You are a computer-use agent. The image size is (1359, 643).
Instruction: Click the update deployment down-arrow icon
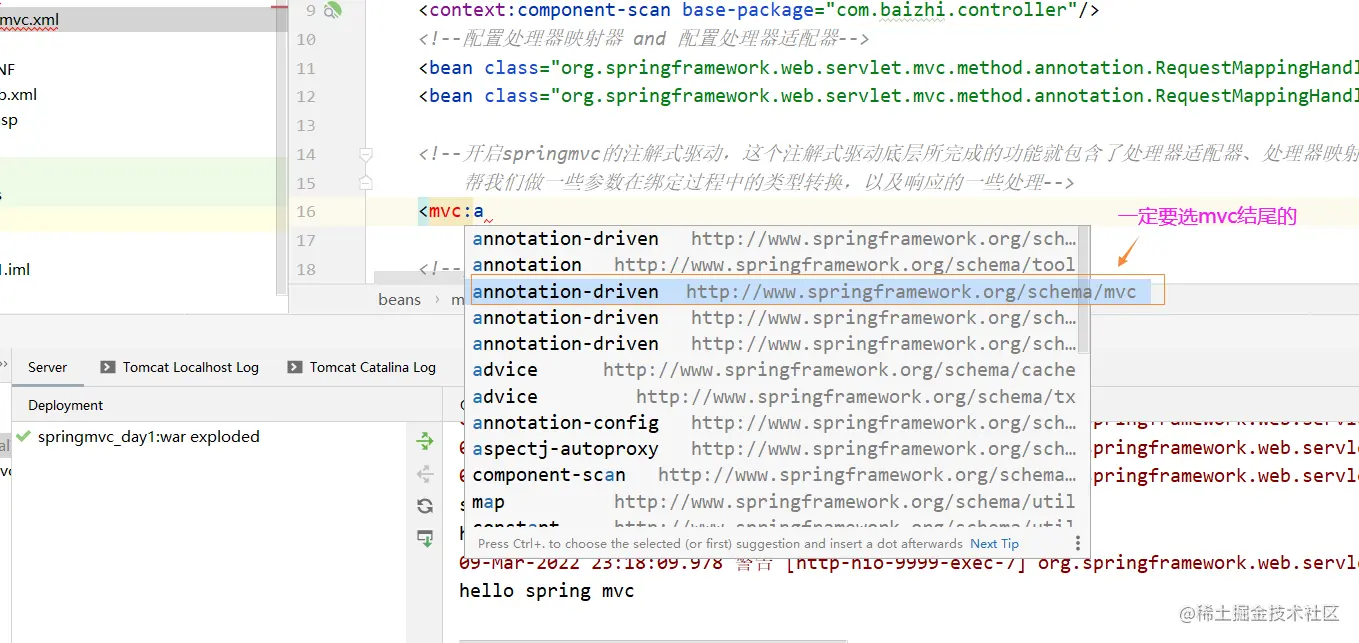tap(425, 538)
